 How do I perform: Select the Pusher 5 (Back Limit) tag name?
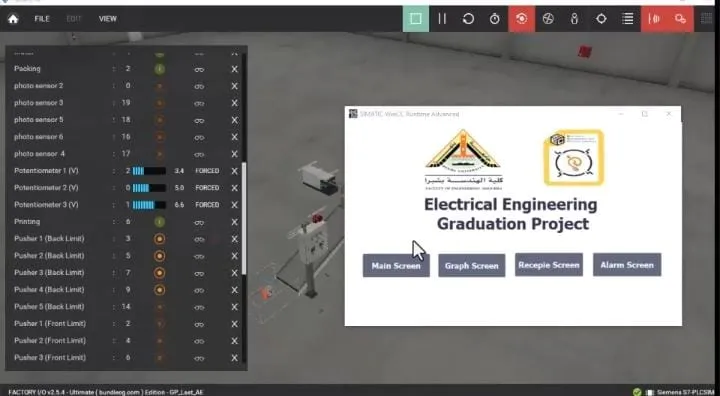49,306
